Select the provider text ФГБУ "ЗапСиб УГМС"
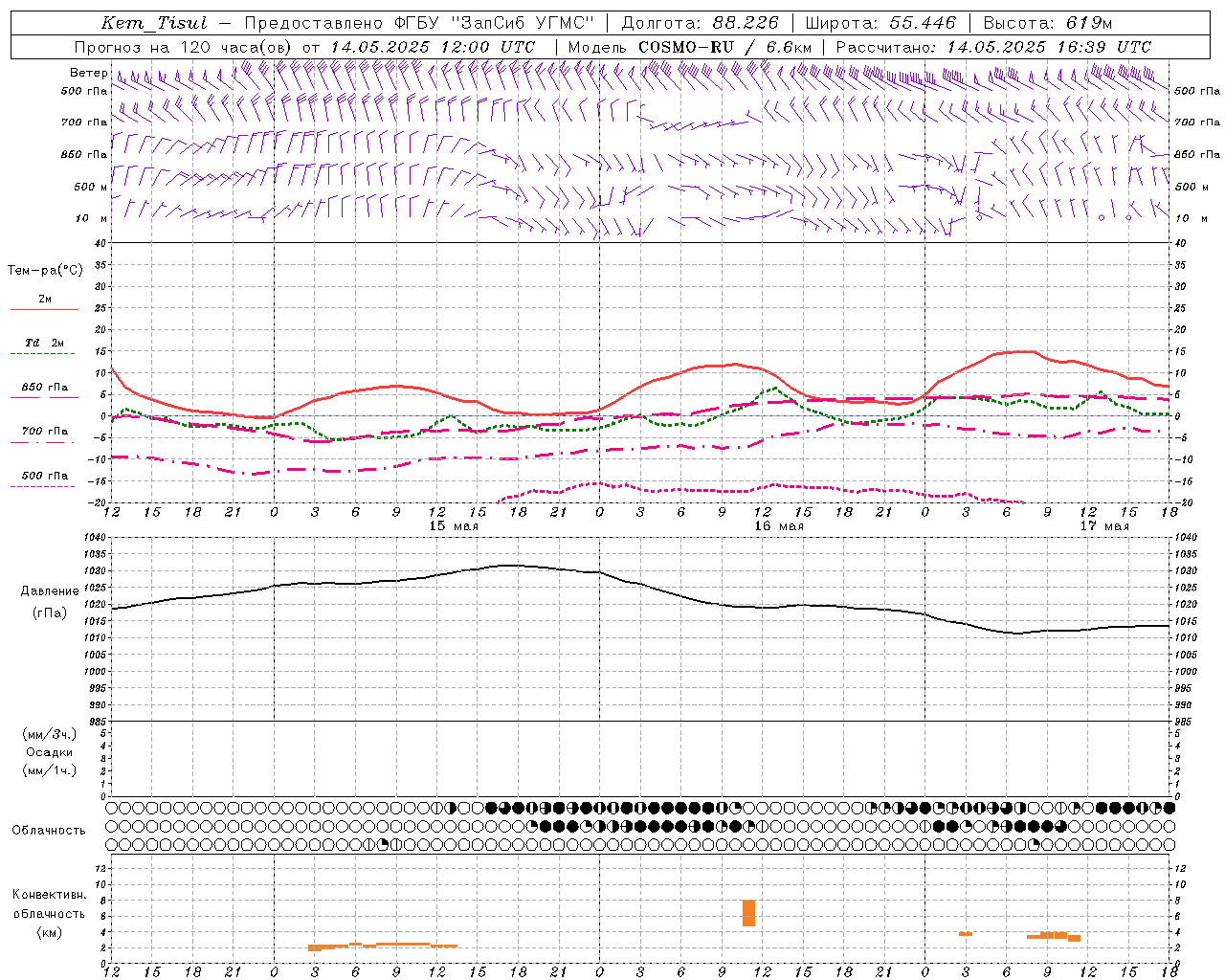 click(x=494, y=23)
